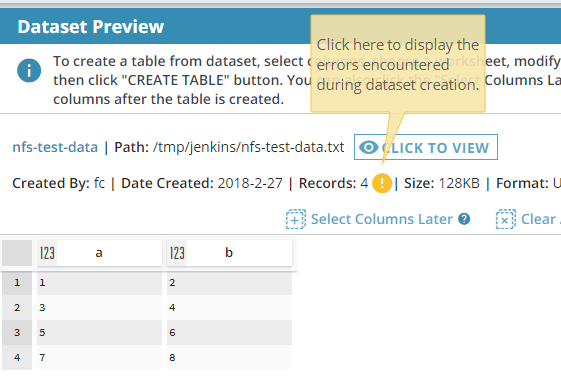
Task: Click the CLICK TO VIEW button
Action: [426, 147]
